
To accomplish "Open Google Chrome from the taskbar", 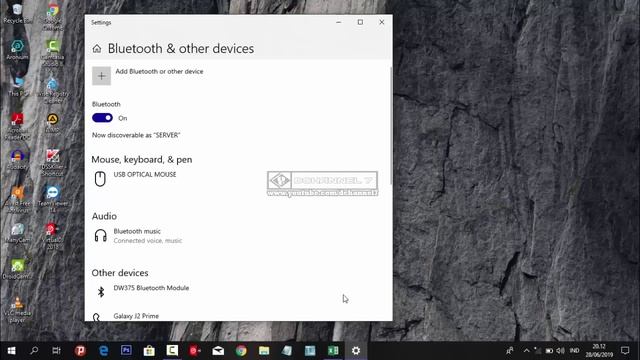I will [241, 351].
